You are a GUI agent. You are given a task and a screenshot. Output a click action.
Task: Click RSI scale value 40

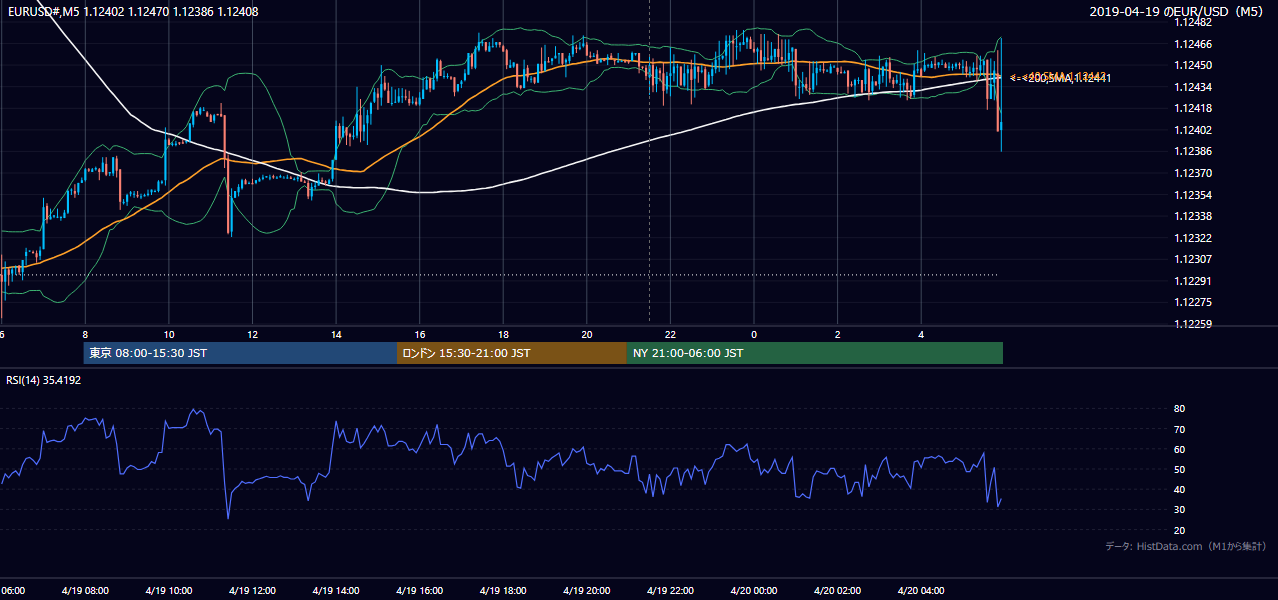[x=1180, y=489]
